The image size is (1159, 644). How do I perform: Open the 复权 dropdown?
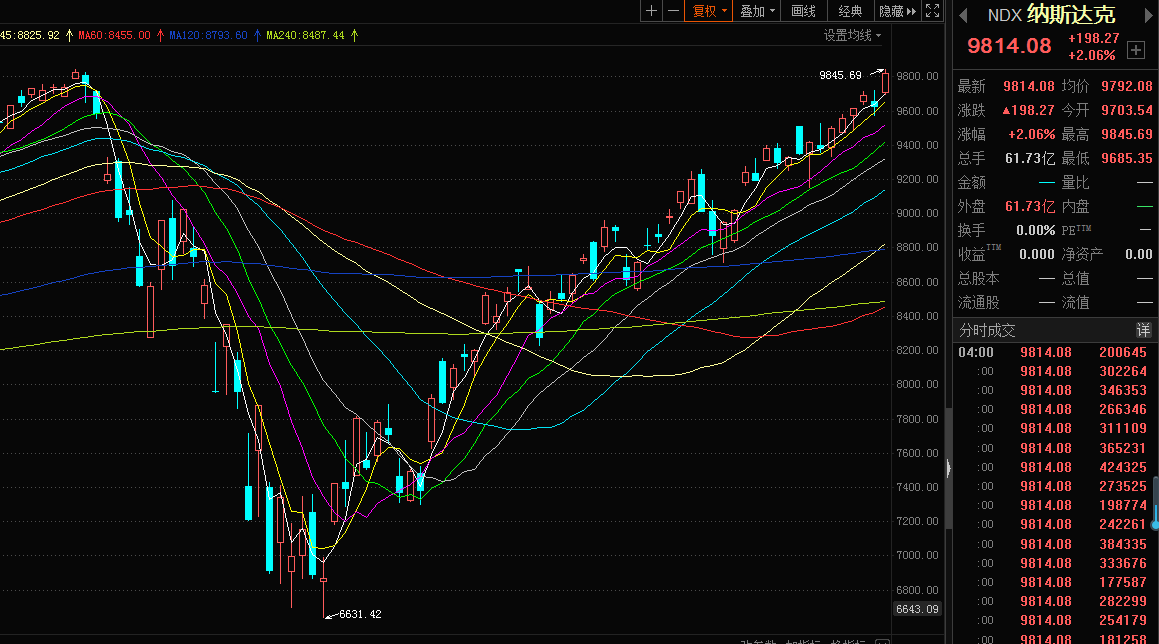(709, 11)
